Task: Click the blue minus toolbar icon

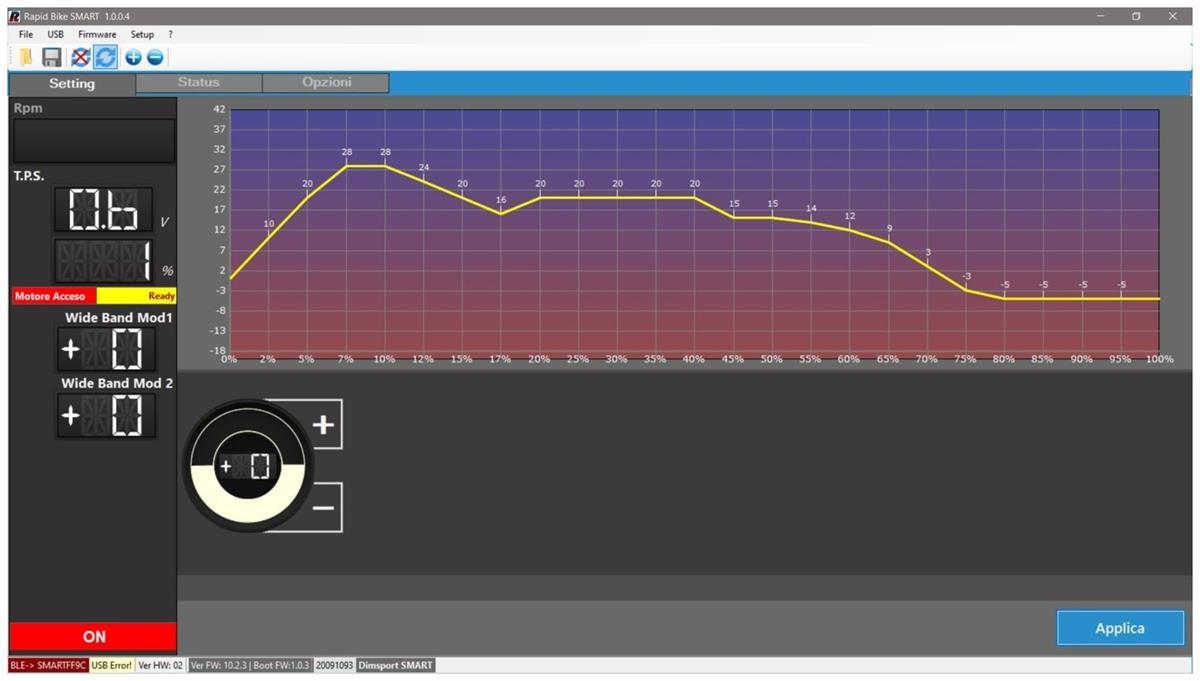Action: point(154,57)
